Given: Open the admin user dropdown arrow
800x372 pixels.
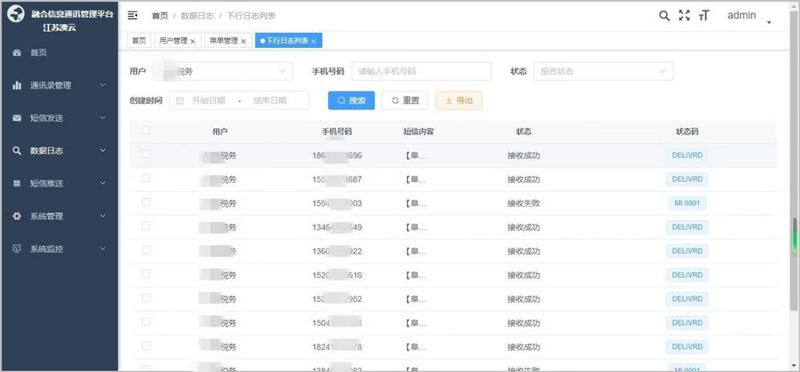Looking at the screenshot, I should point(769,22).
